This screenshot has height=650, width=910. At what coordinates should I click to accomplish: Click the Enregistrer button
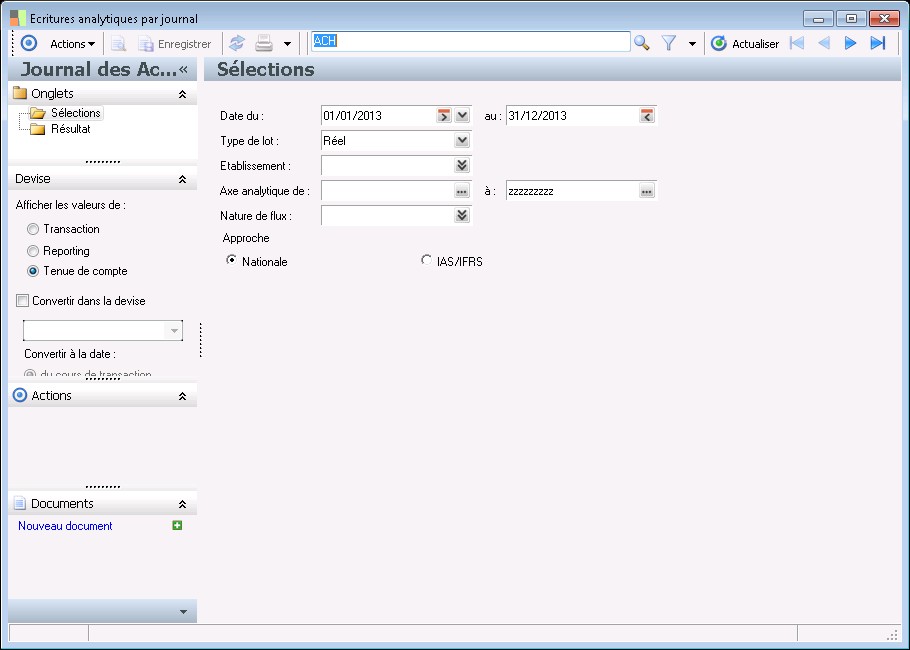click(x=175, y=44)
